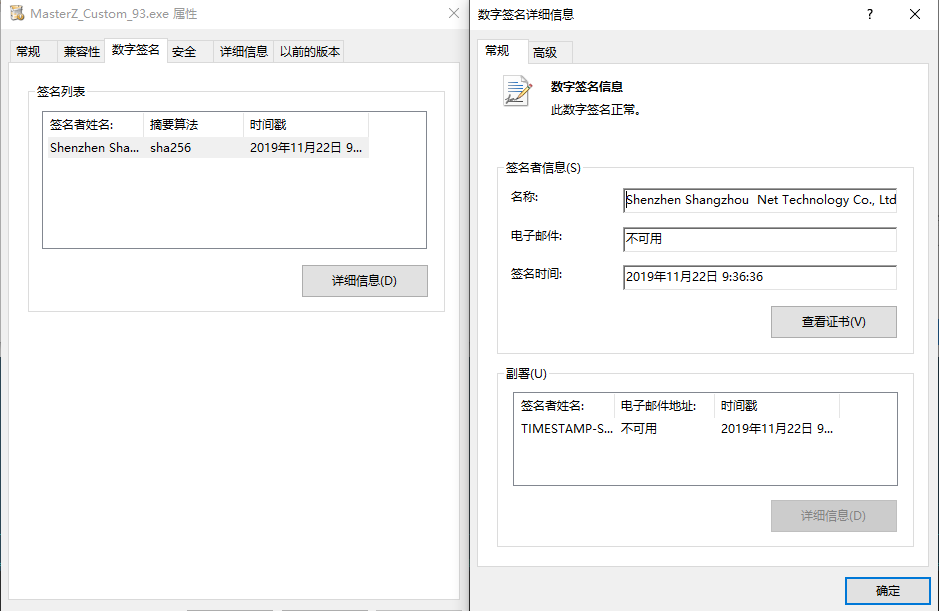This screenshot has height=611, width=939.
Task: Click the 名称 signer name field
Action: pyautogui.click(x=759, y=200)
